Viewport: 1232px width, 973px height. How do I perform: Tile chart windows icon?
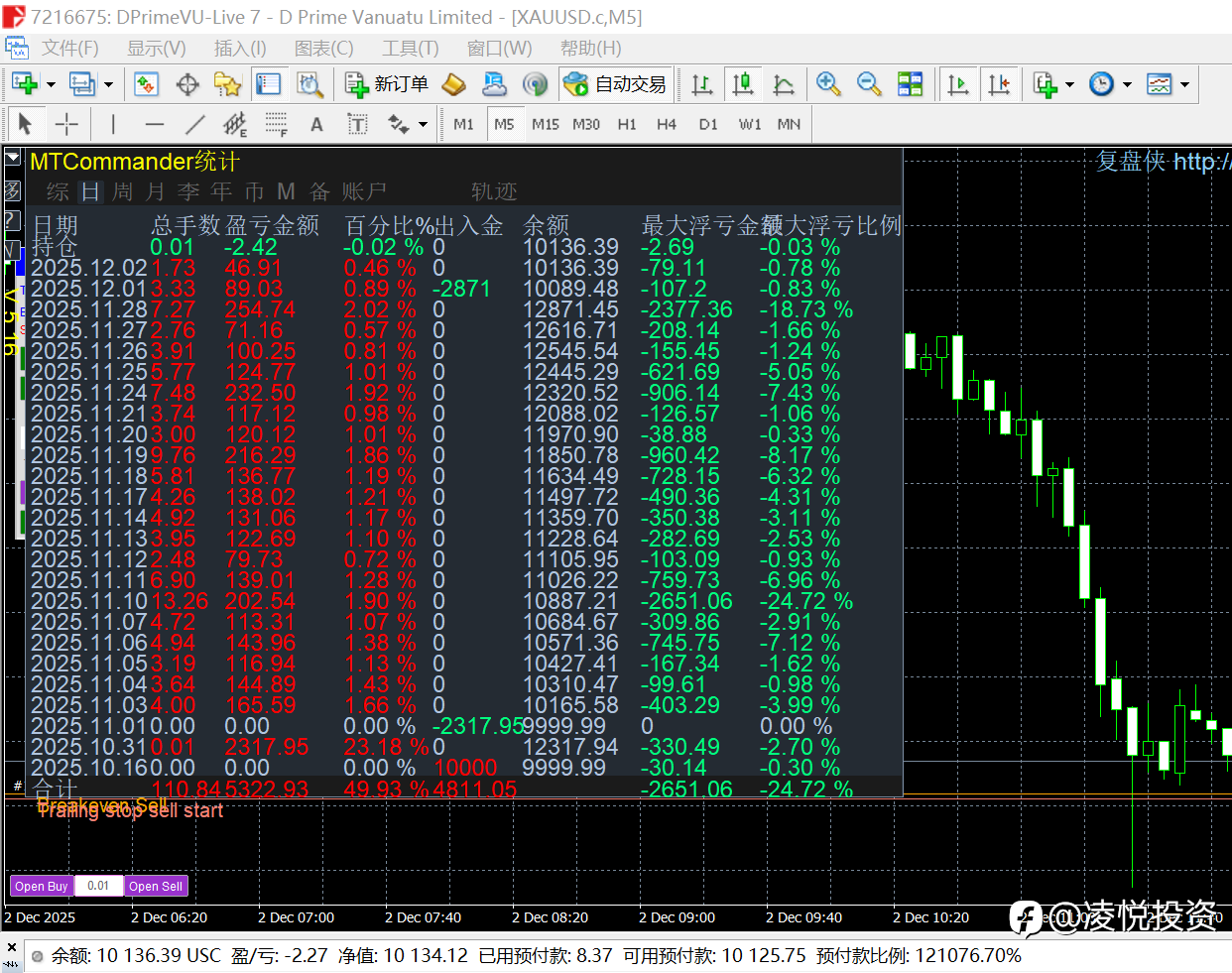pos(910,84)
